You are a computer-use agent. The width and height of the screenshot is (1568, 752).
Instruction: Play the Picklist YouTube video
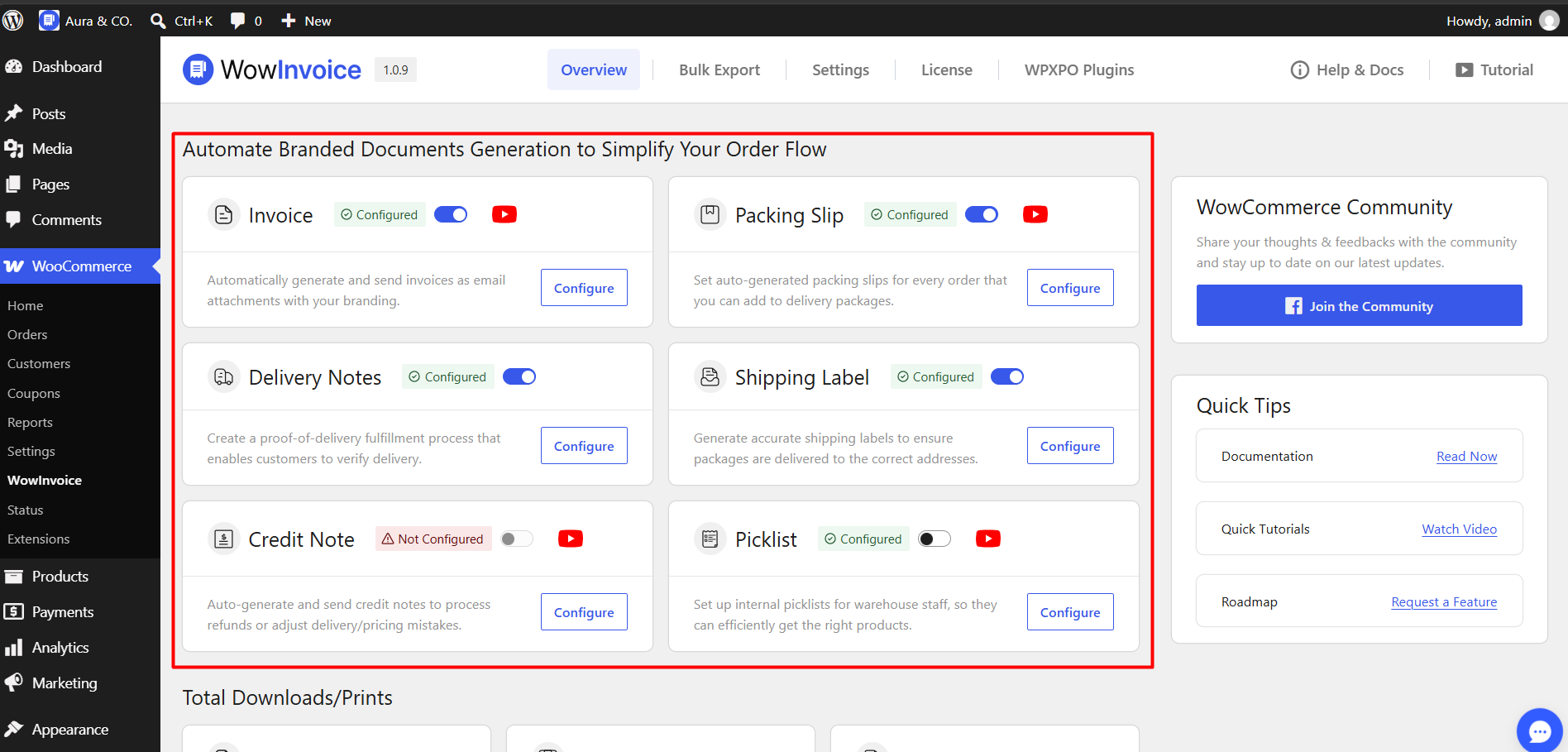tap(988, 539)
